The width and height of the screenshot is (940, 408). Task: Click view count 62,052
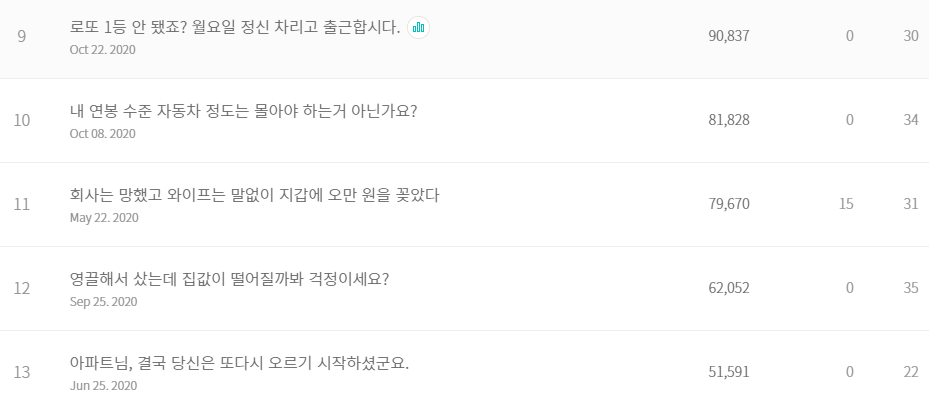(x=729, y=288)
